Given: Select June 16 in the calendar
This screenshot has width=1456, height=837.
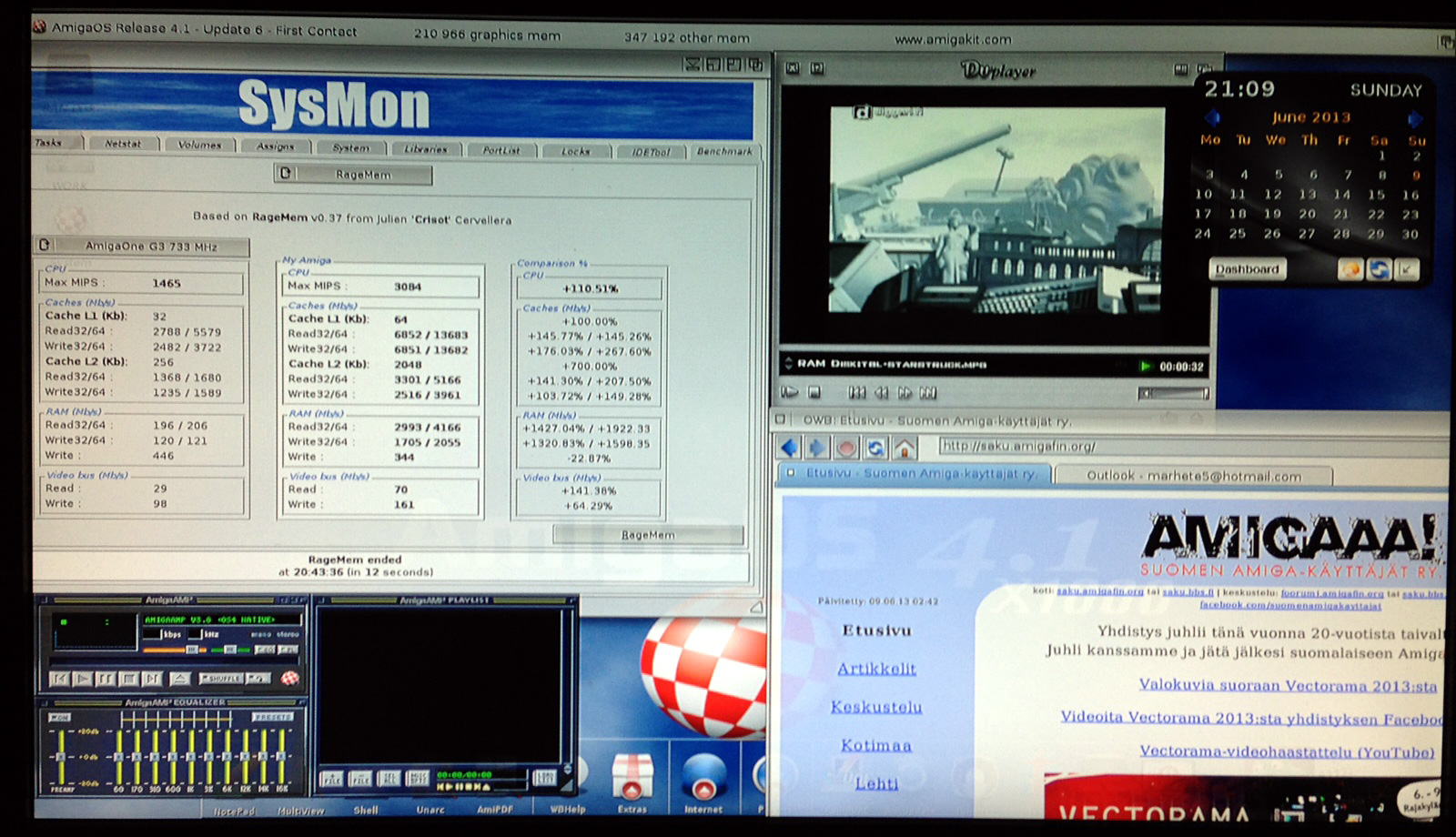Looking at the screenshot, I should coord(1410,195).
